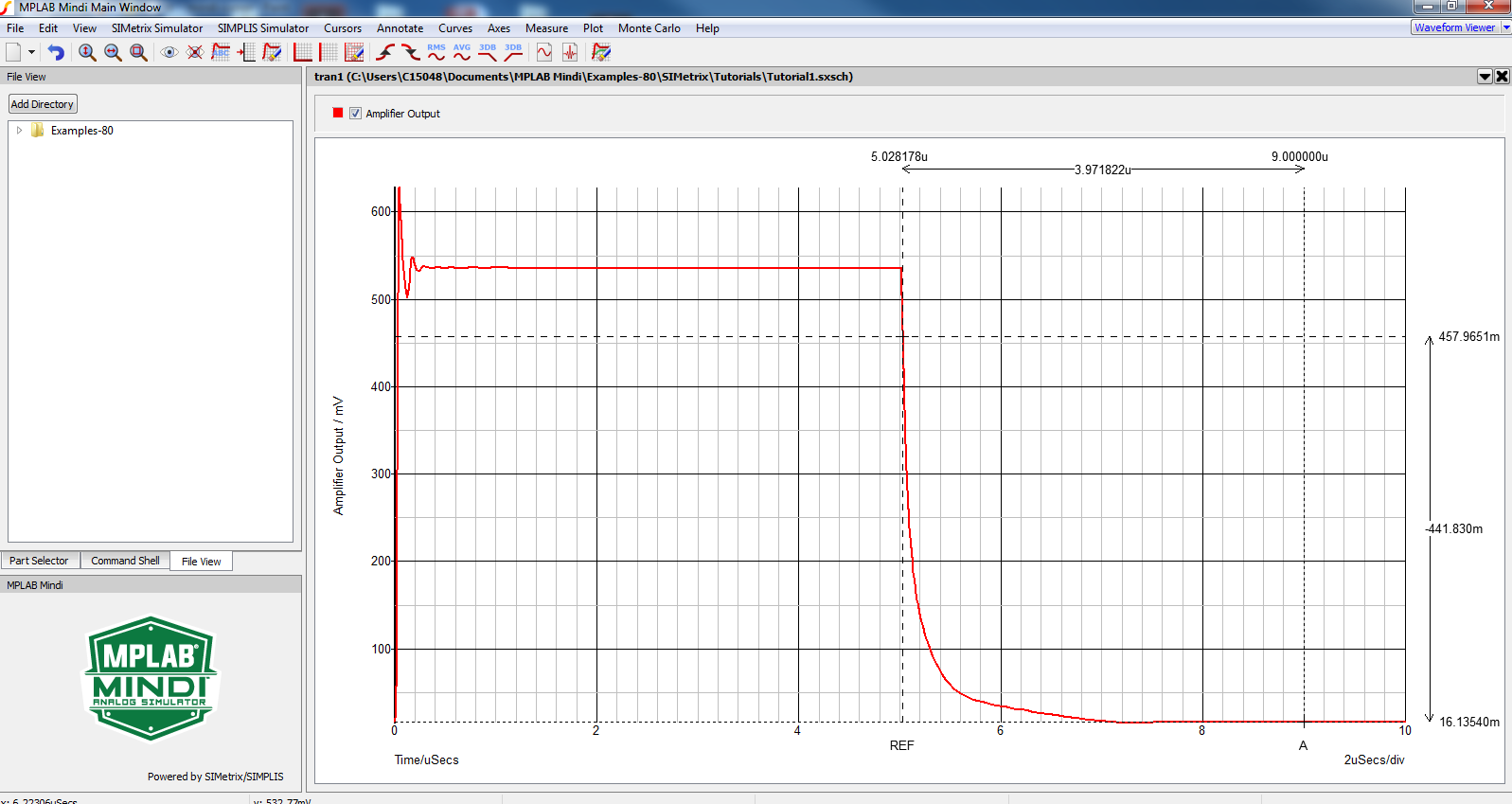
Task: Click the zoom to rectangle magnifier
Action: pos(138,53)
